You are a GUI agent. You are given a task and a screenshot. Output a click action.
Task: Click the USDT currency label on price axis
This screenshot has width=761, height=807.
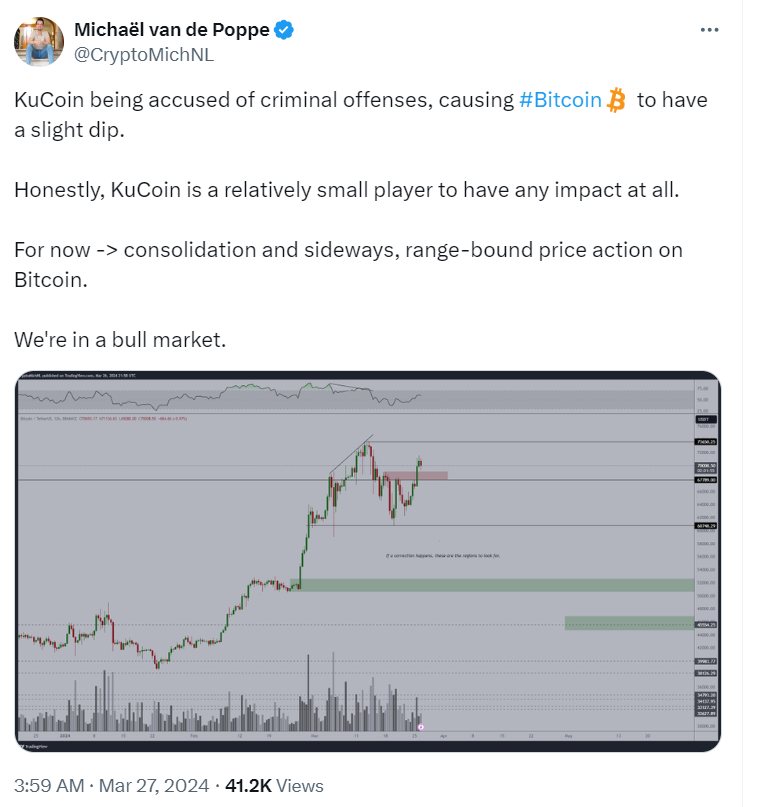click(705, 419)
